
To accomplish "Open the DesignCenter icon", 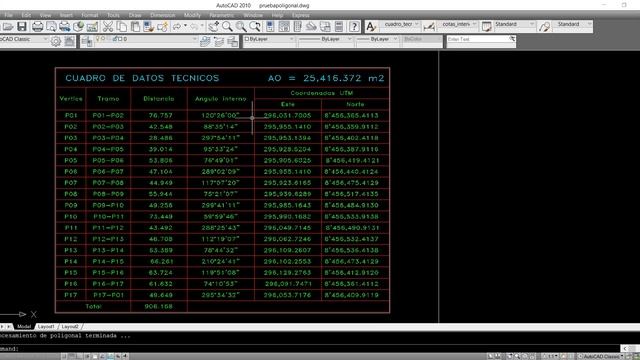I will (x=284, y=27).
